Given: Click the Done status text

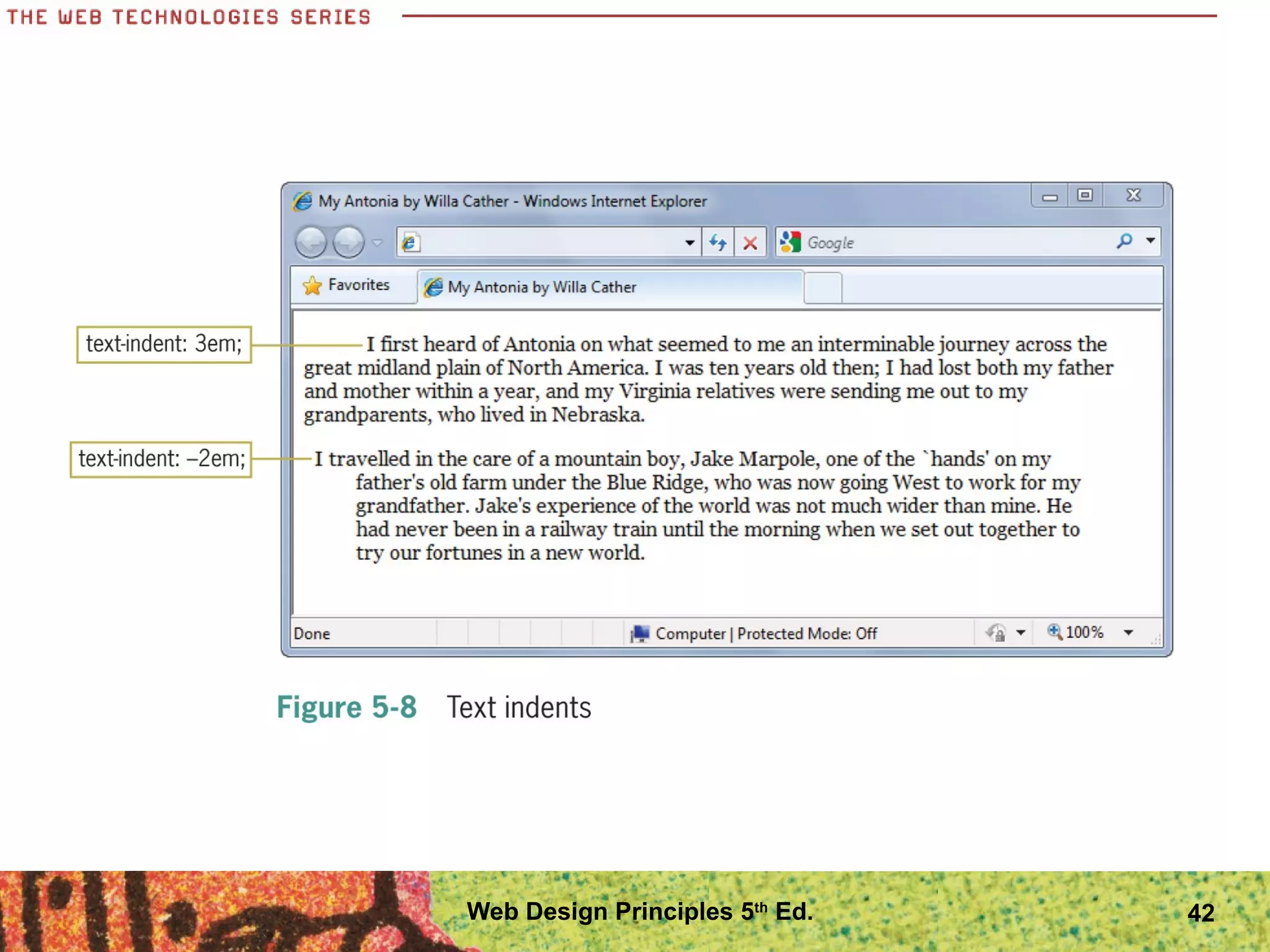Looking at the screenshot, I should point(312,633).
